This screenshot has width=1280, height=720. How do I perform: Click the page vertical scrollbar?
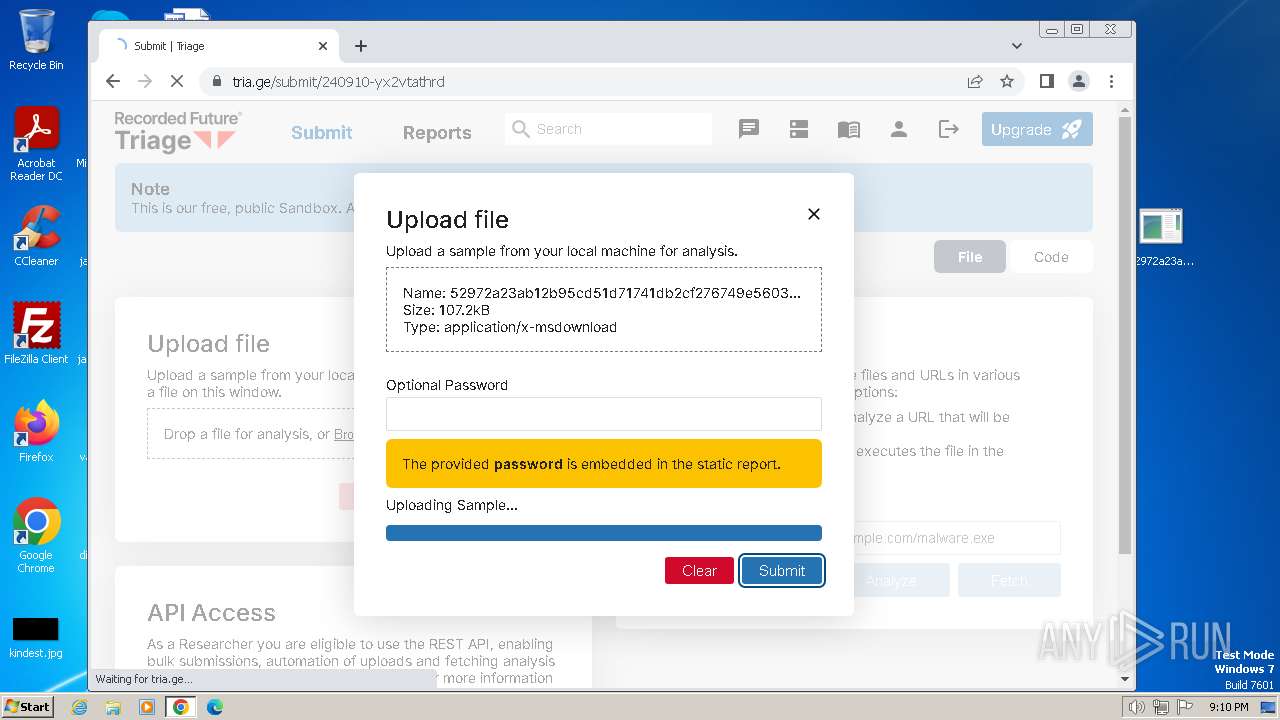1124,335
